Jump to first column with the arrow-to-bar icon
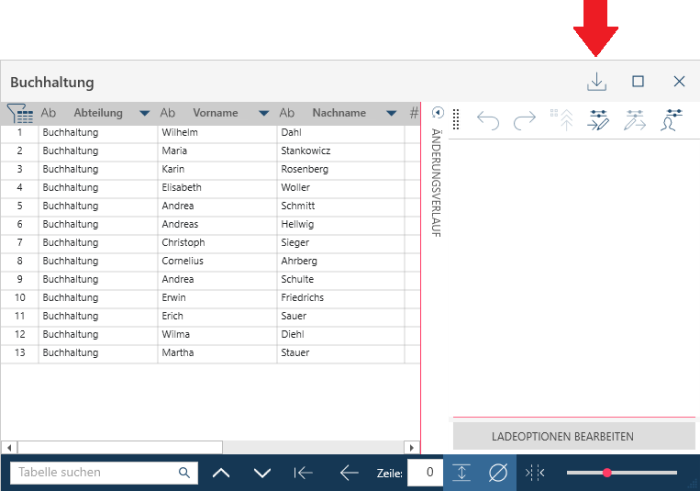The width and height of the screenshot is (700, 491). click(x=304, y=472)
